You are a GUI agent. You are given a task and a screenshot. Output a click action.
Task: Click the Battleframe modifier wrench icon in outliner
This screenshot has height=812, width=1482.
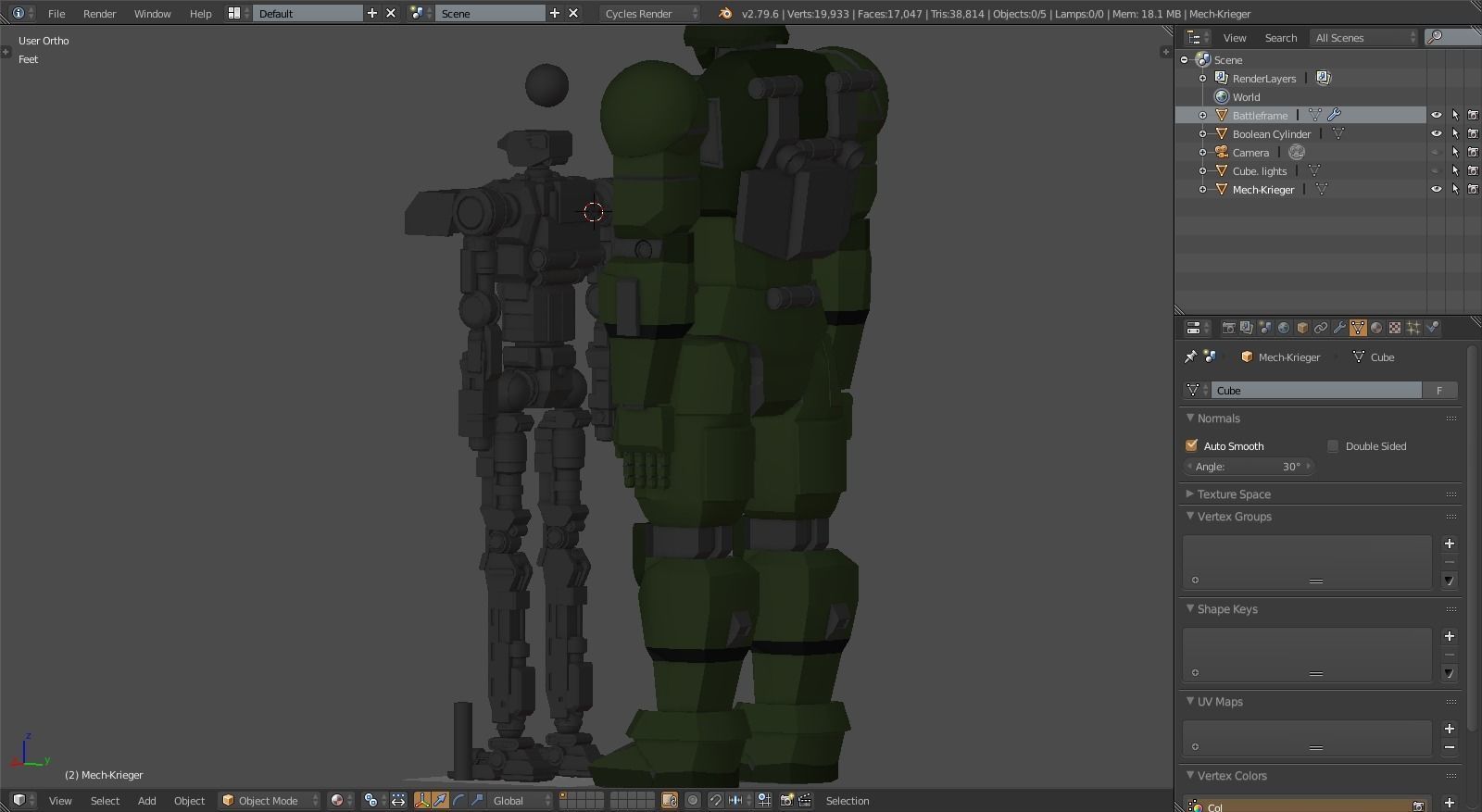point(1335,115)
